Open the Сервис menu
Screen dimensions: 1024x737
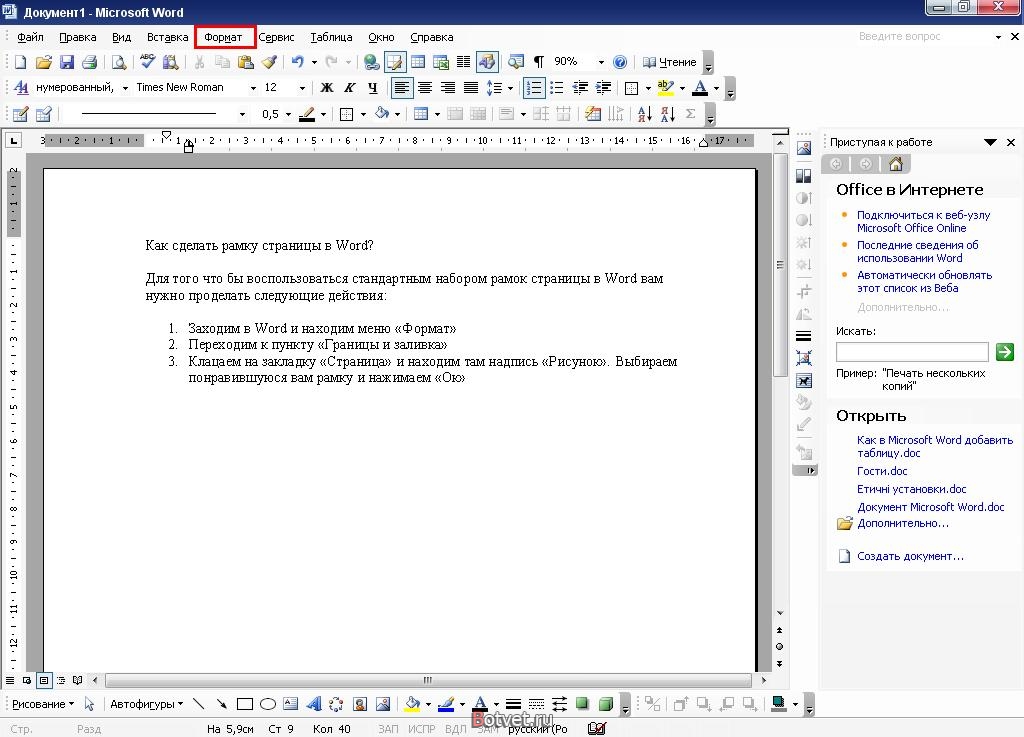[276, 37]
